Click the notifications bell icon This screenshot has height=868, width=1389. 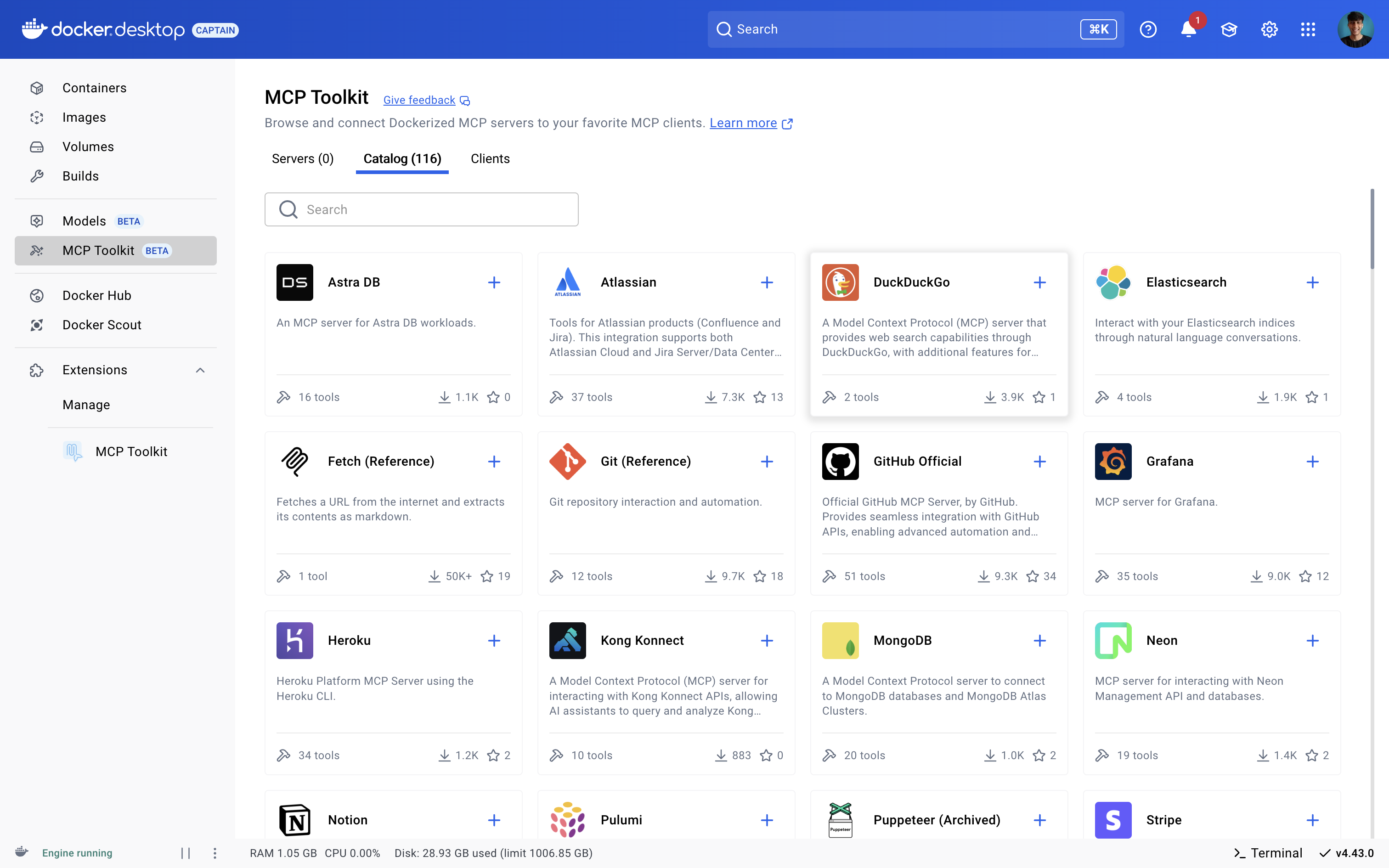pos(1188,29)
